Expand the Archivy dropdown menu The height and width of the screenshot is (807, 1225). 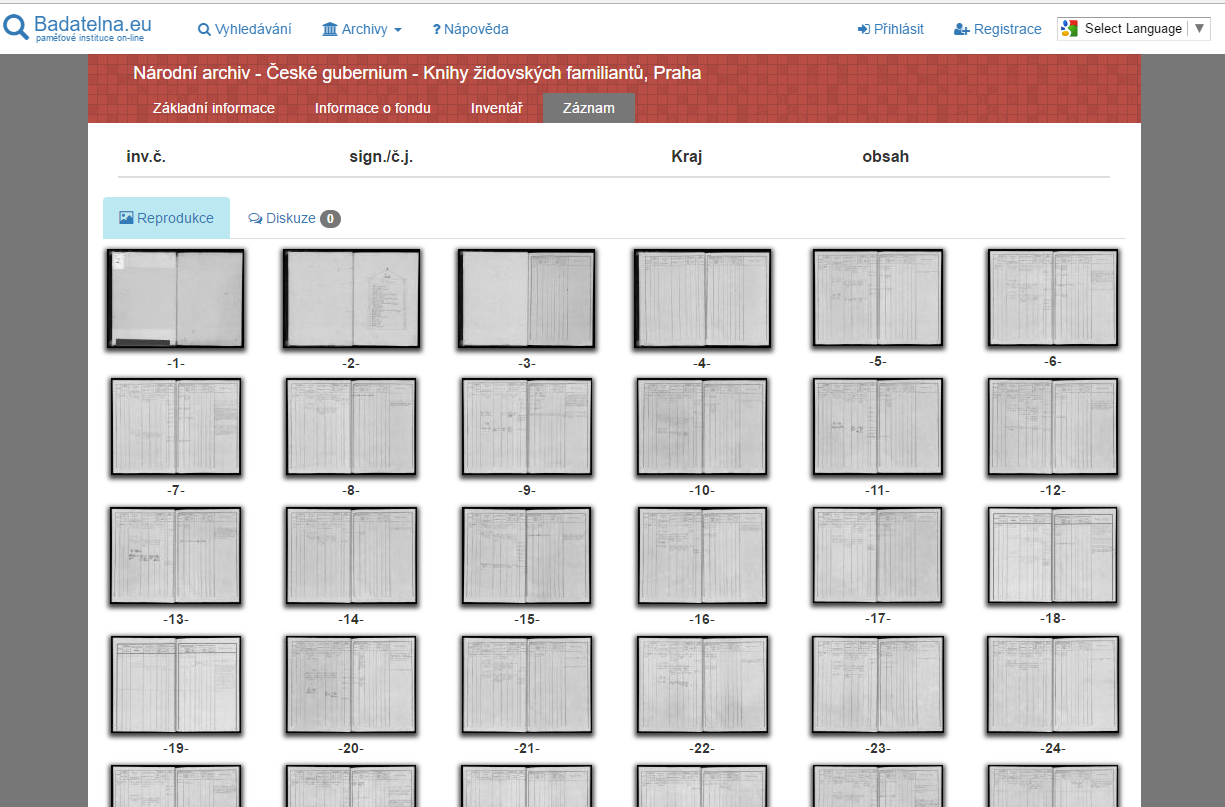[362, 29]
